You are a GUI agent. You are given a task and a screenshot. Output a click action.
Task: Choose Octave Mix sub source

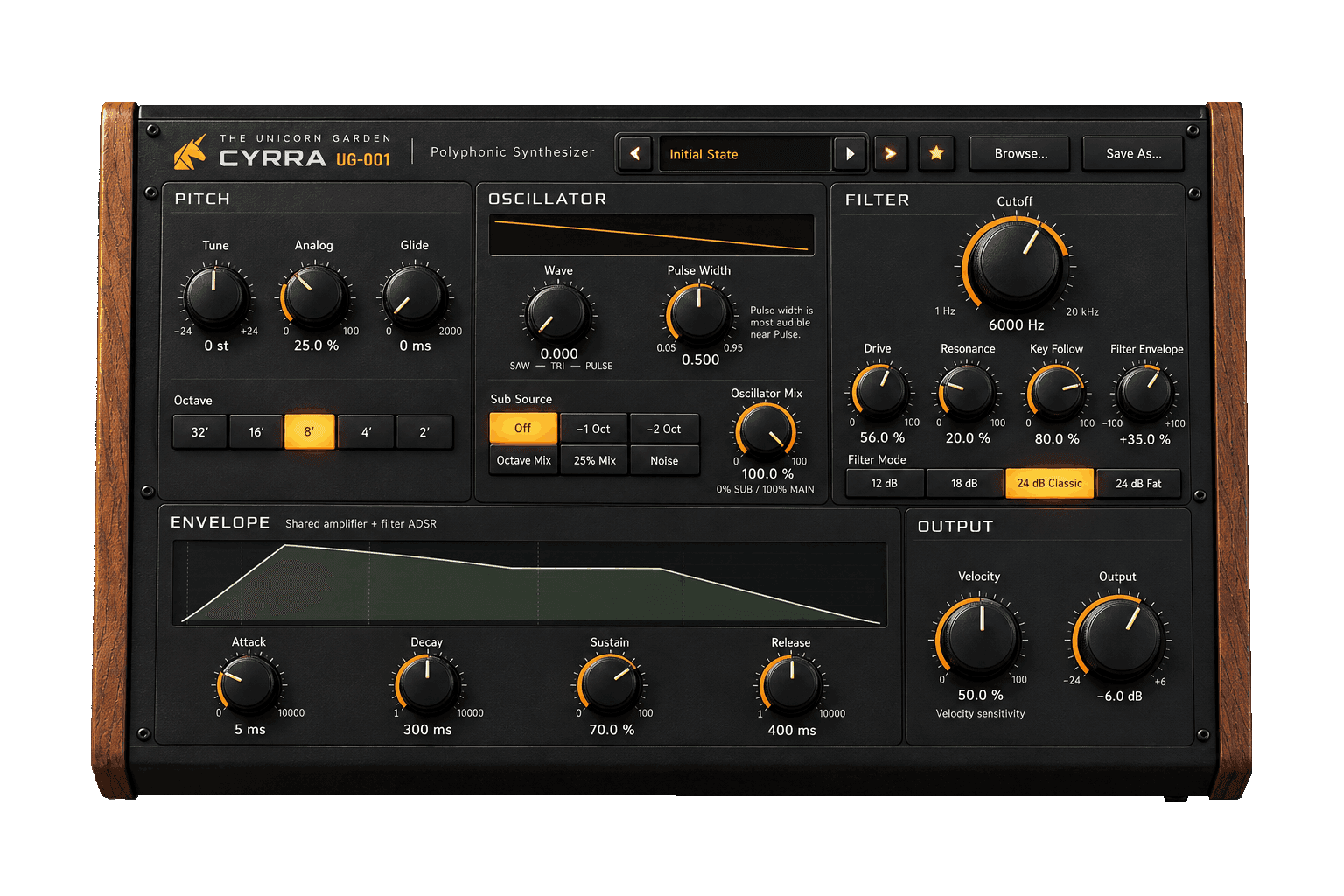pyautogui.click(x=523, y=460)
